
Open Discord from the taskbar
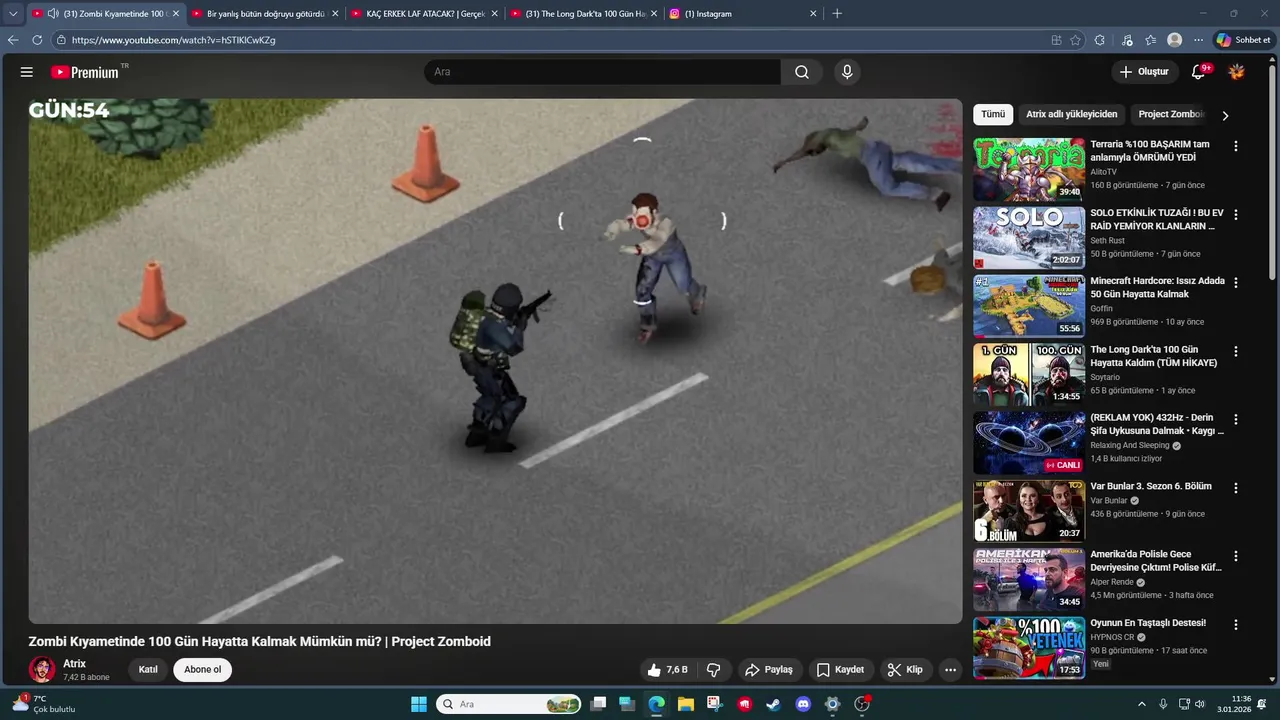[803, 704]
